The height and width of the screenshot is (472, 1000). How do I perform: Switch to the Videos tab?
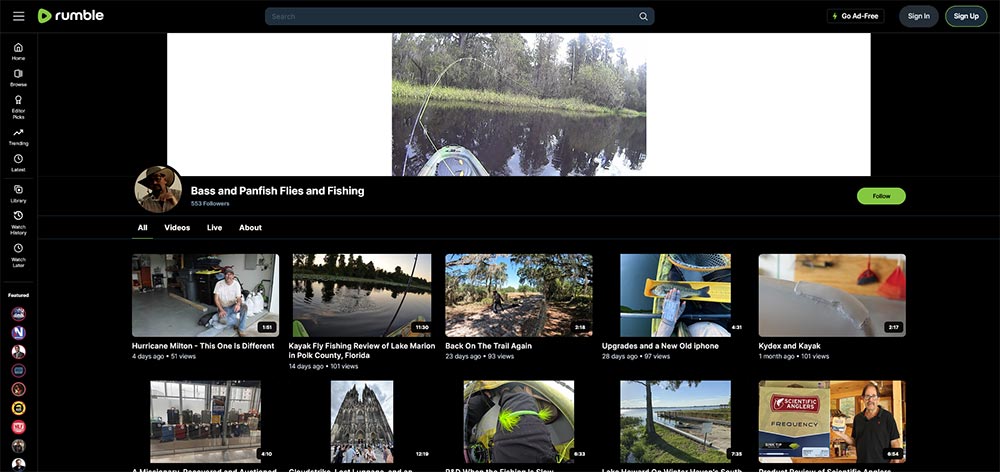click(x=177, y=228)
